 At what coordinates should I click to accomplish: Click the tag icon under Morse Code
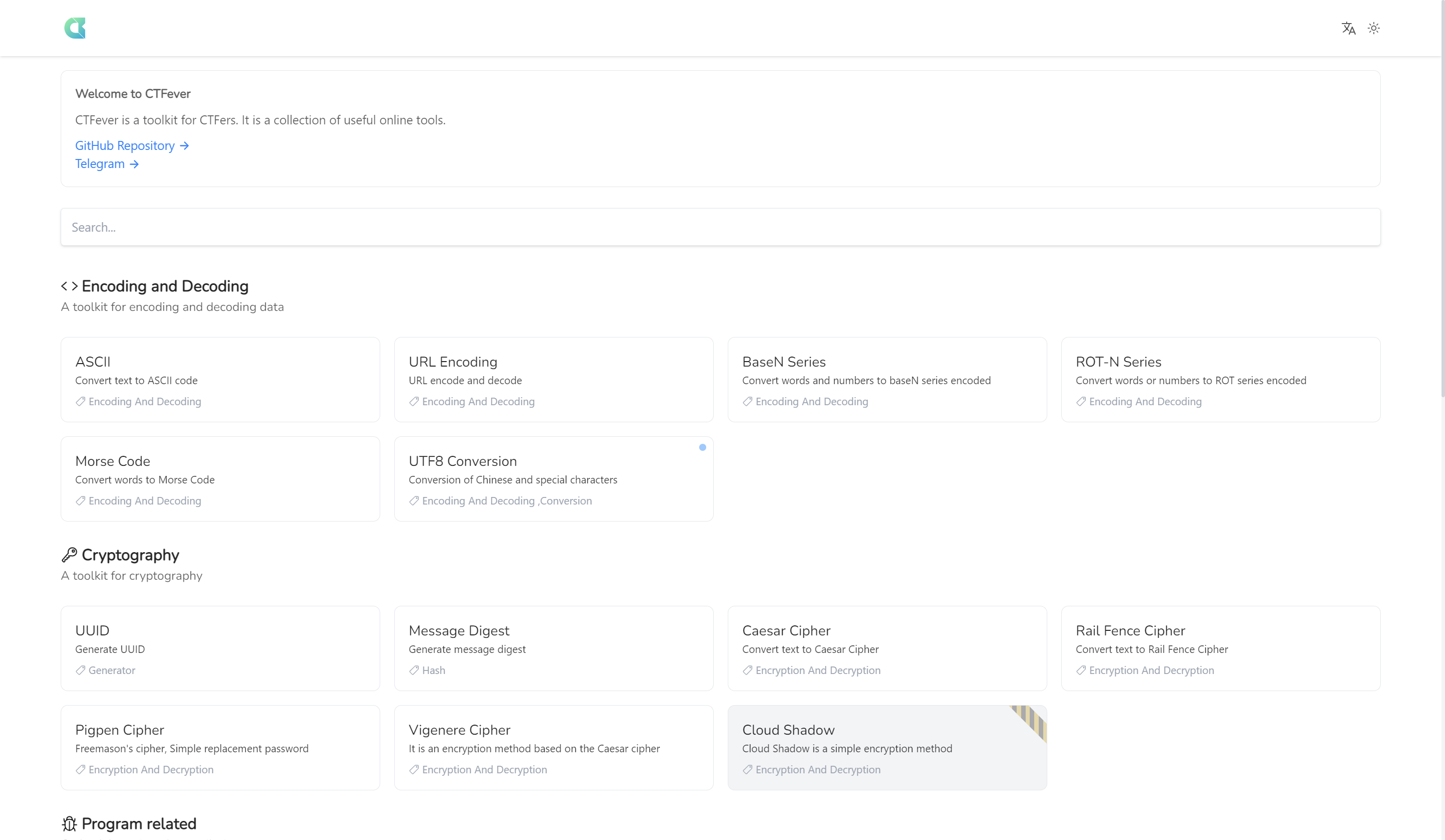80,500
